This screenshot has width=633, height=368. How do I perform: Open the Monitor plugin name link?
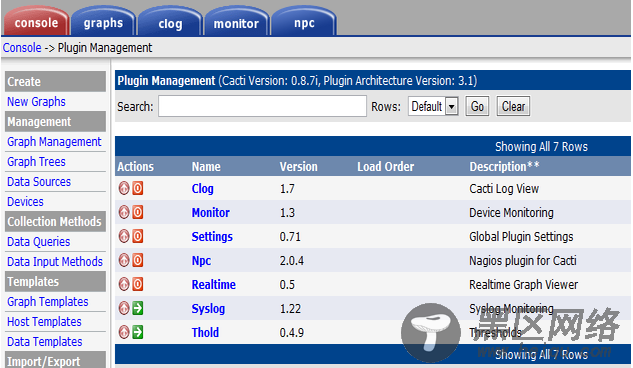211,213
